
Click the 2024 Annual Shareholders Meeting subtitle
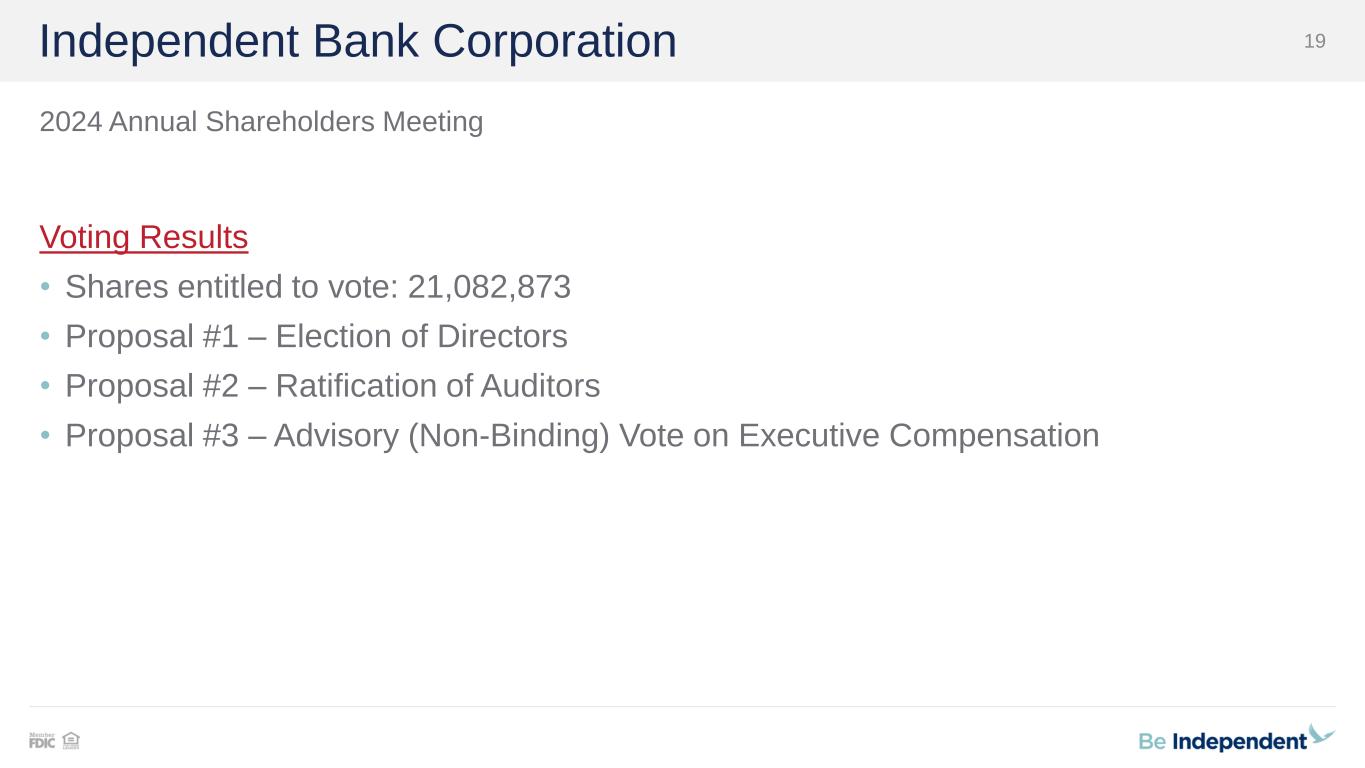click(261, 122)
